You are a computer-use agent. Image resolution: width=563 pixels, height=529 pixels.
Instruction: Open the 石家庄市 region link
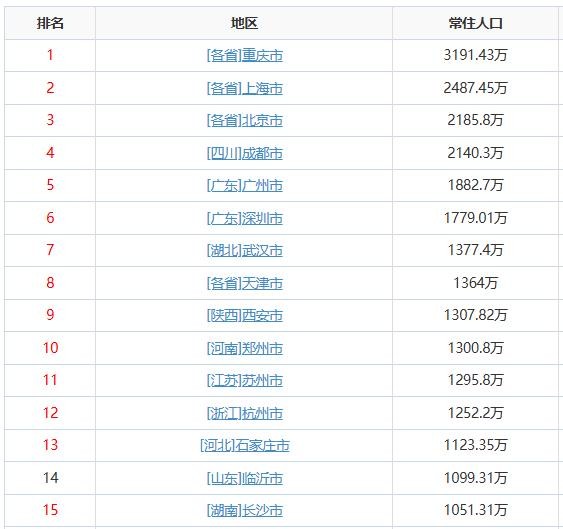coord(245,446)
